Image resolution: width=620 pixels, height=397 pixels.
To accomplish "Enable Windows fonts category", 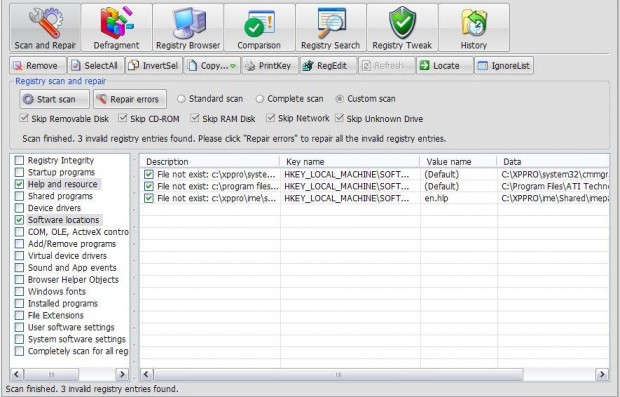I will 19,291.
